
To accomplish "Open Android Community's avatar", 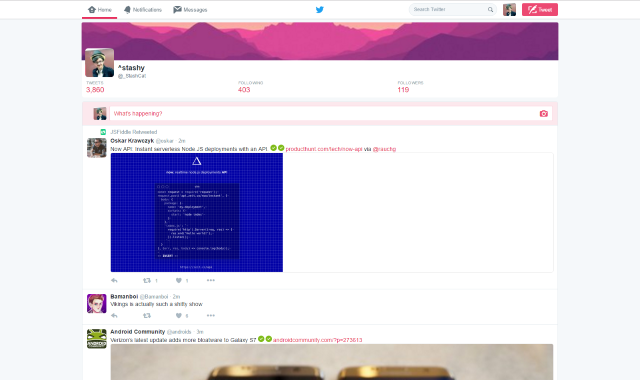I will coord(97,339).
